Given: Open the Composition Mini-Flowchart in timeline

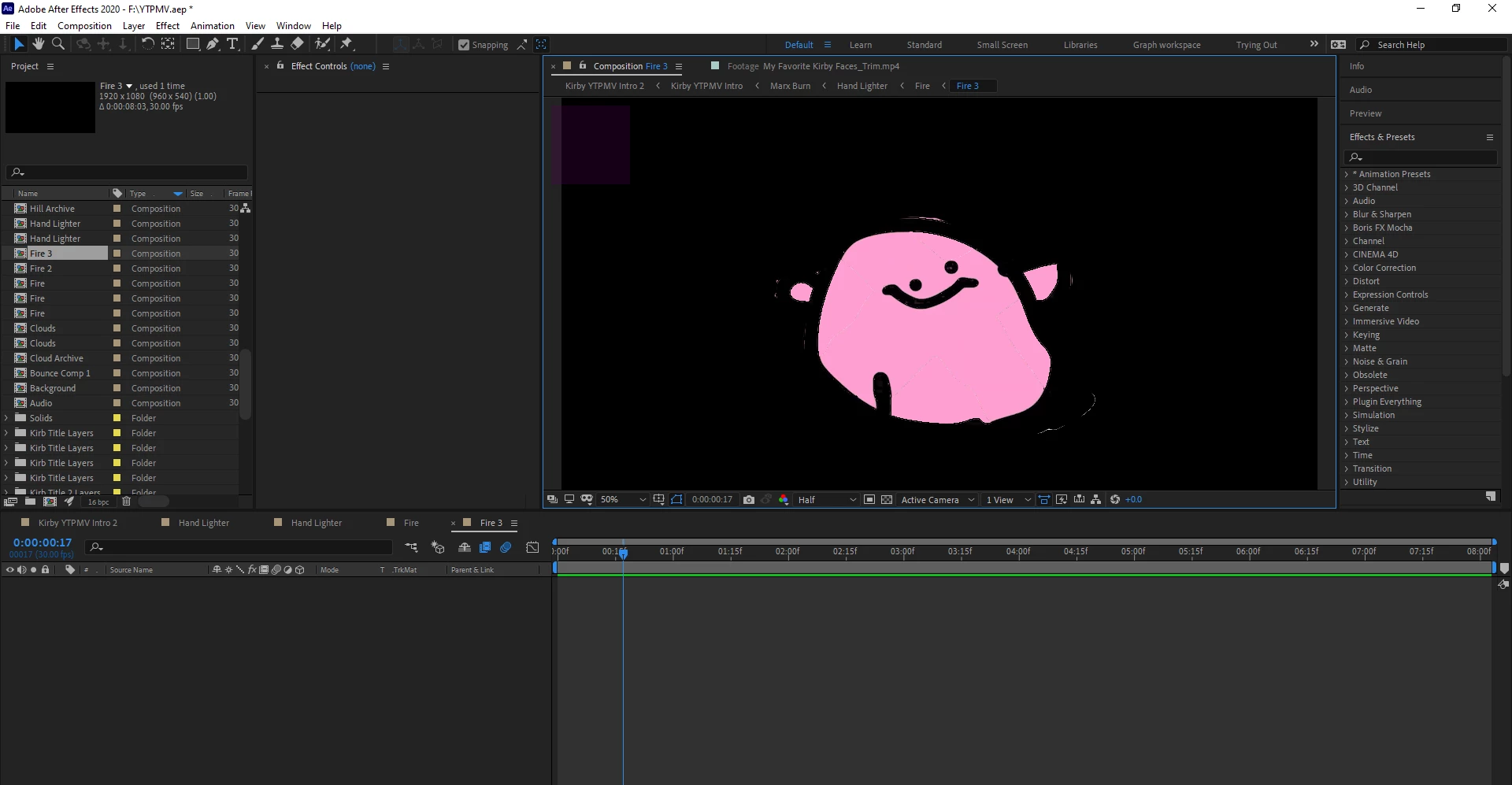Looking at the screenshot, I should (x=411, y=547).
